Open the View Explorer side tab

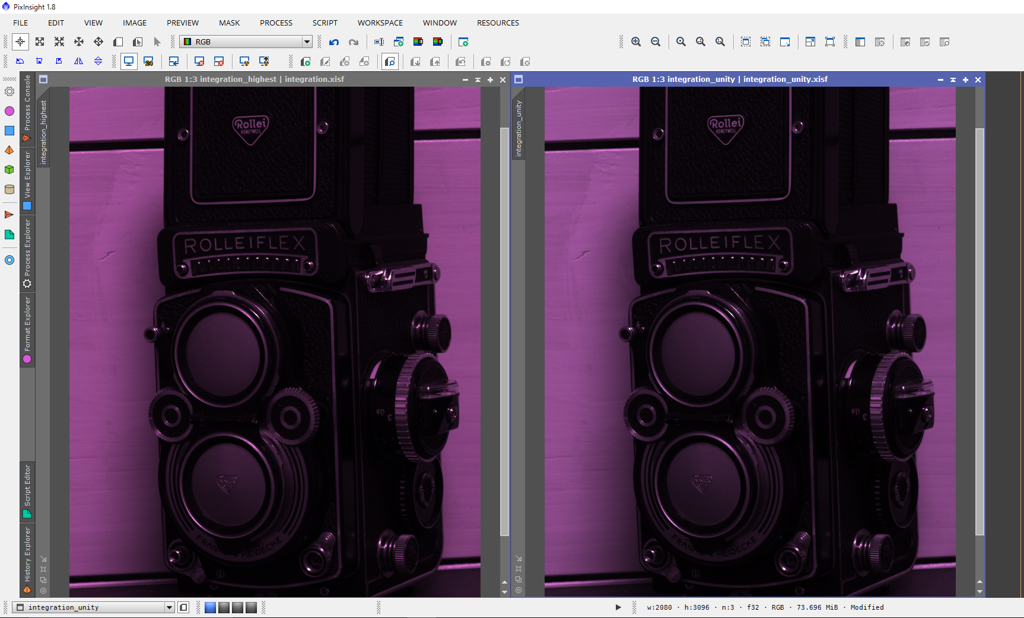[27, 180]
